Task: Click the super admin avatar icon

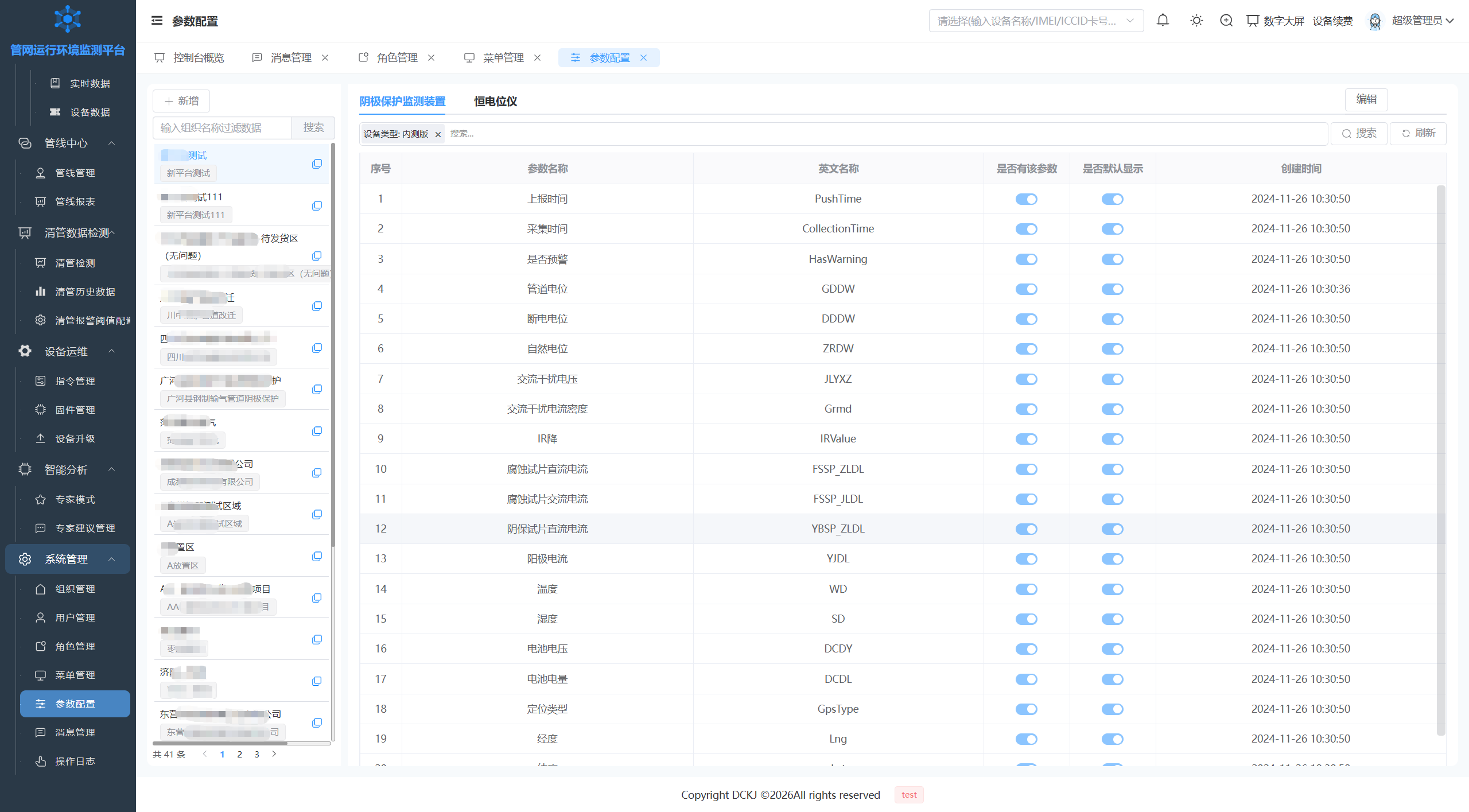Action: click(1375, 21)
